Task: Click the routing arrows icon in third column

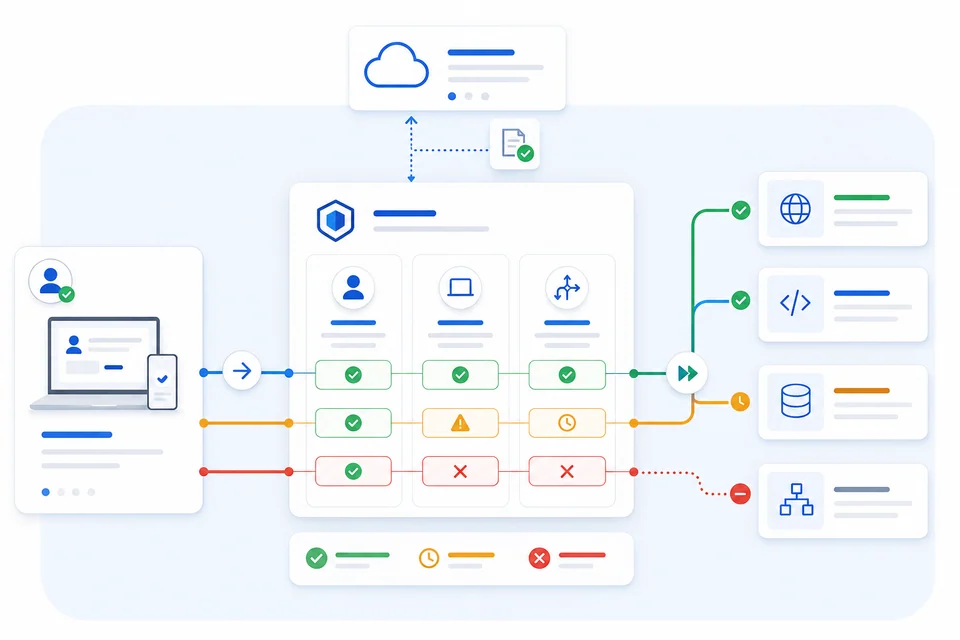Action: (567, 287)
